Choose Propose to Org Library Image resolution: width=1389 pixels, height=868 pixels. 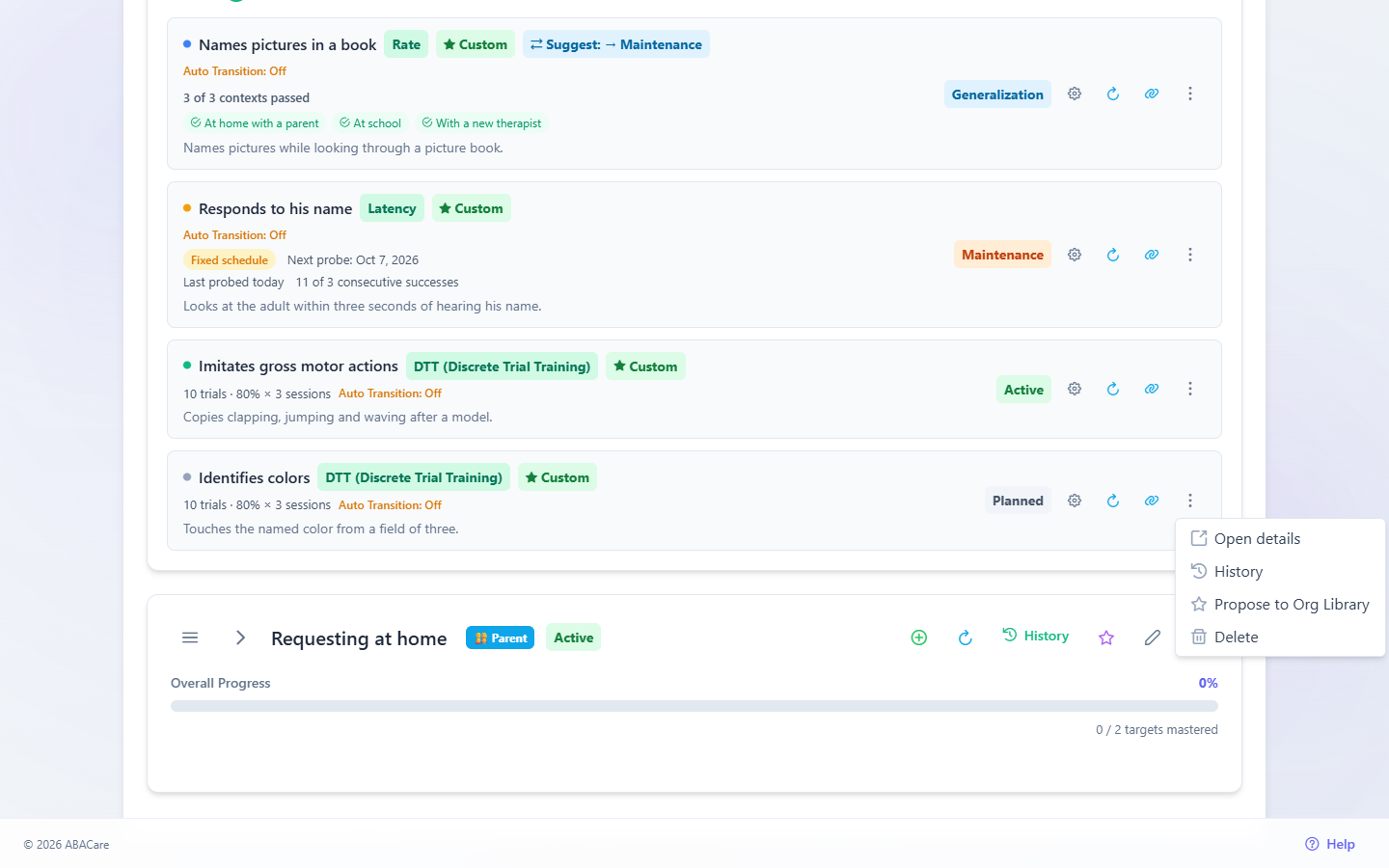[x=1280, y=604]
